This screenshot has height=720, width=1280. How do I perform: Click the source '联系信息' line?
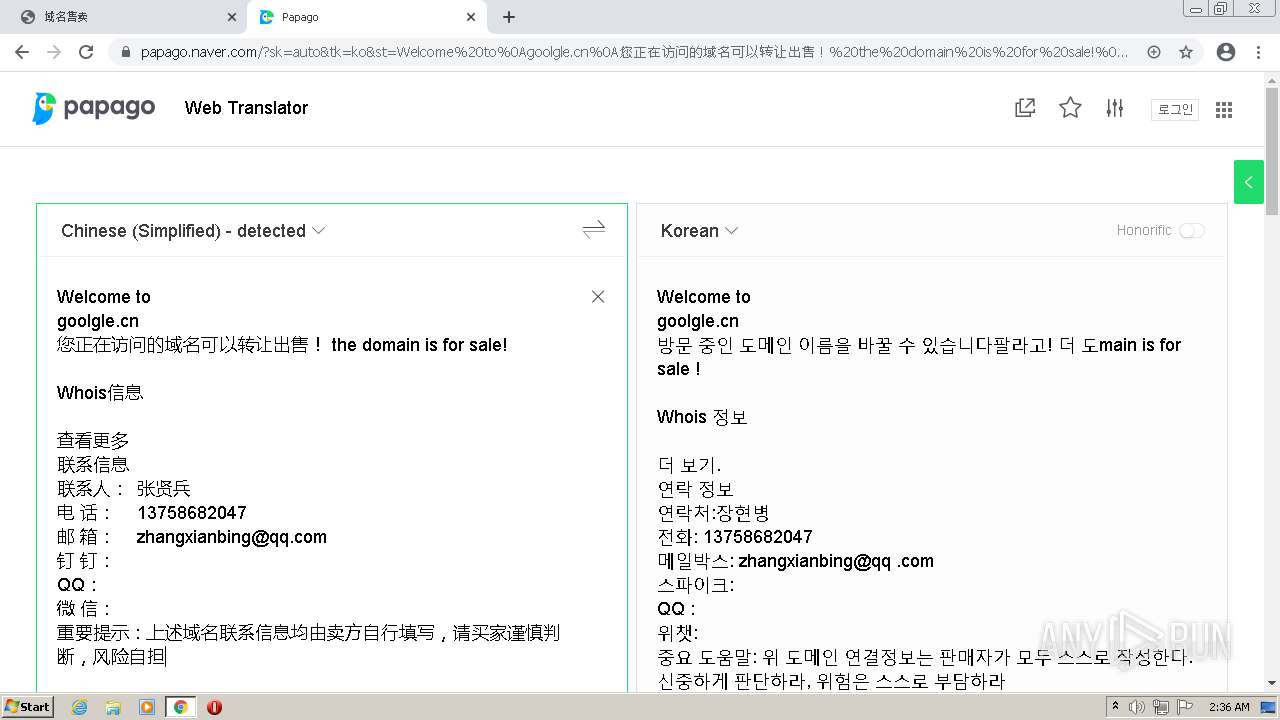coord(93,465)
